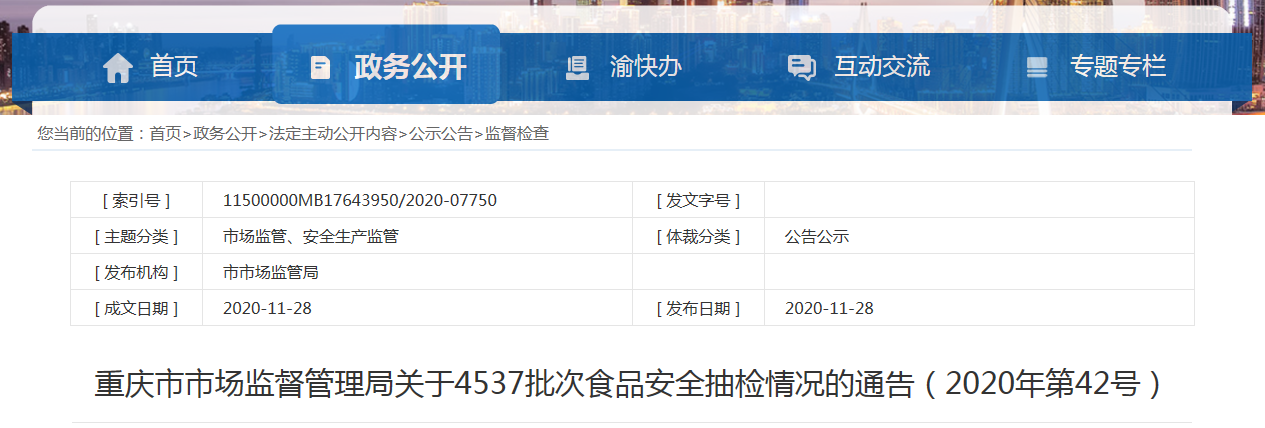
Task: Click the [ 发布机构 ] label cell
Action: pyautogui.click(x=137, y=272)
